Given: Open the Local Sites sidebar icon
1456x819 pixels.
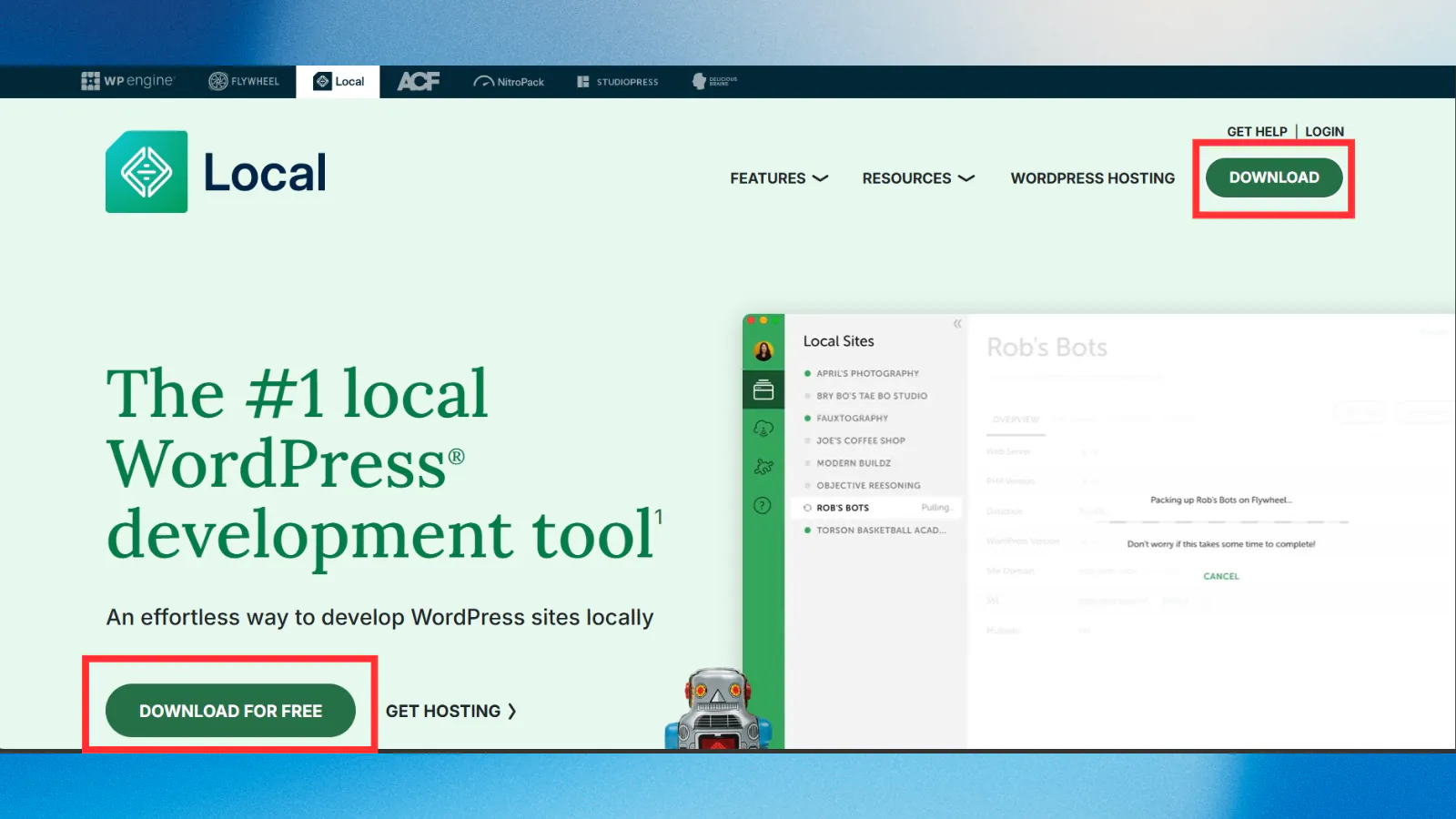Looking at the screenshot, I should coord(763,390).
